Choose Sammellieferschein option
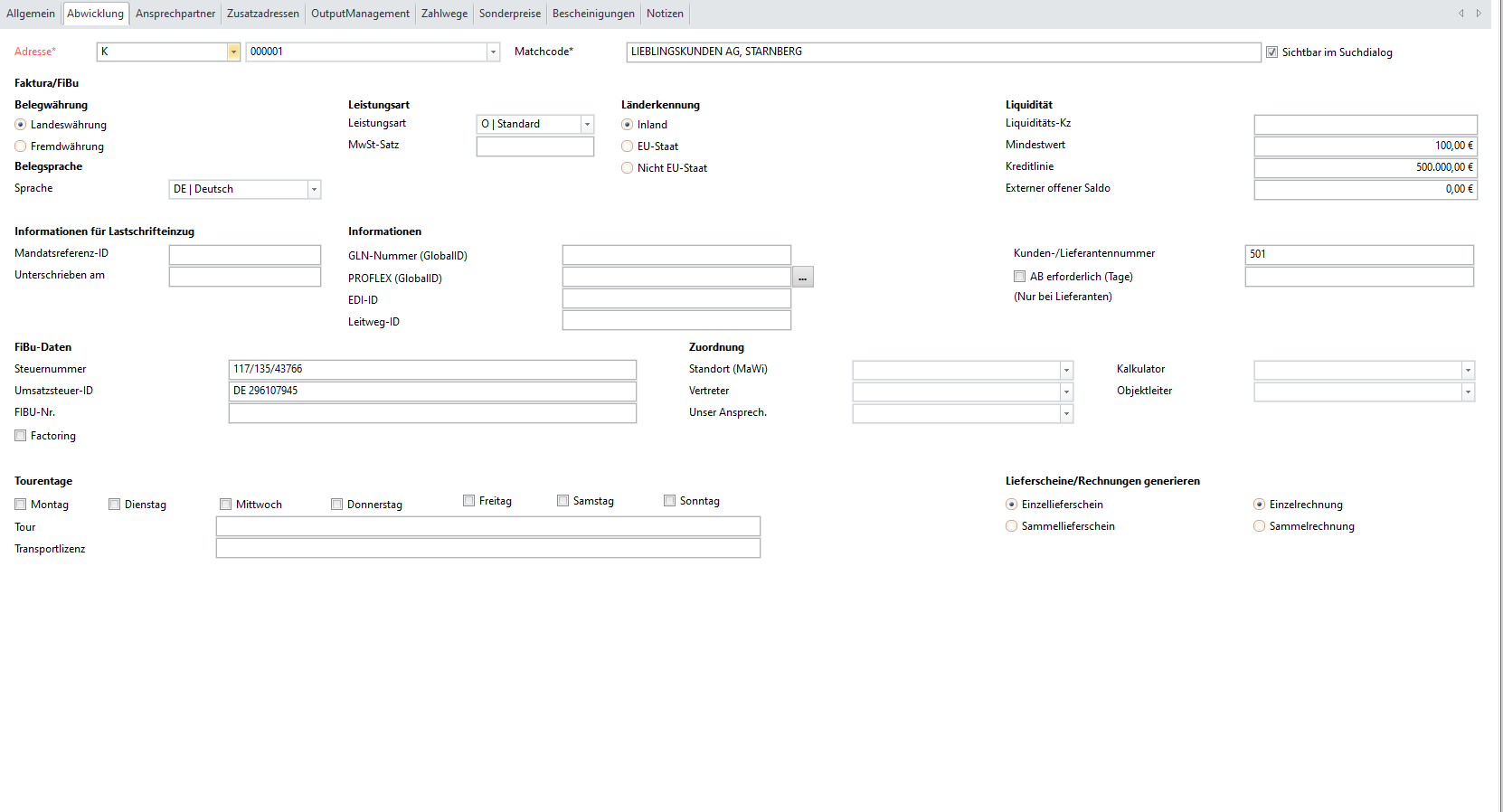The width and height of the screenshot is (1503, 812). (x=1011, y=526)
